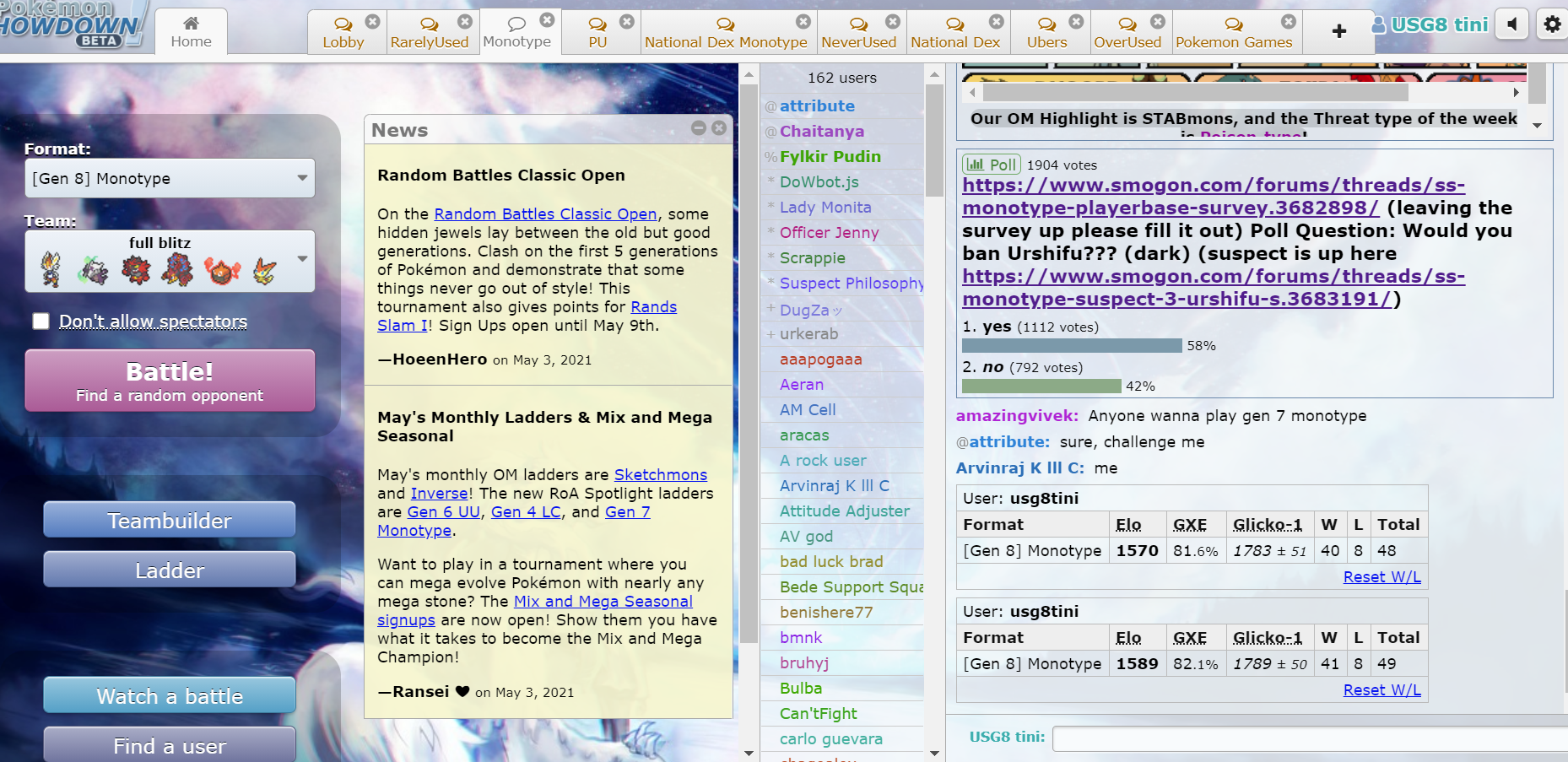Viewport: 1568px width, 762px height.
Task: Switch to the Lobby tab
Action: [x=343, y=32]
